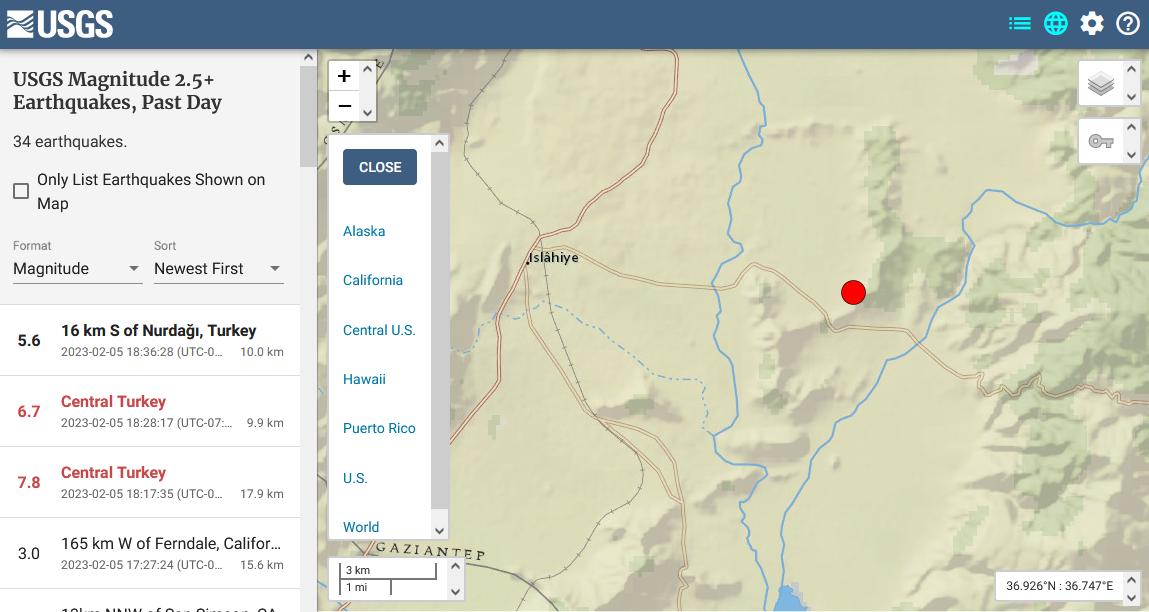This screenshot has width=1149, height=612.
Task: Open the Format dropdown showing Magnitude
Action: [x=77, y=269]
